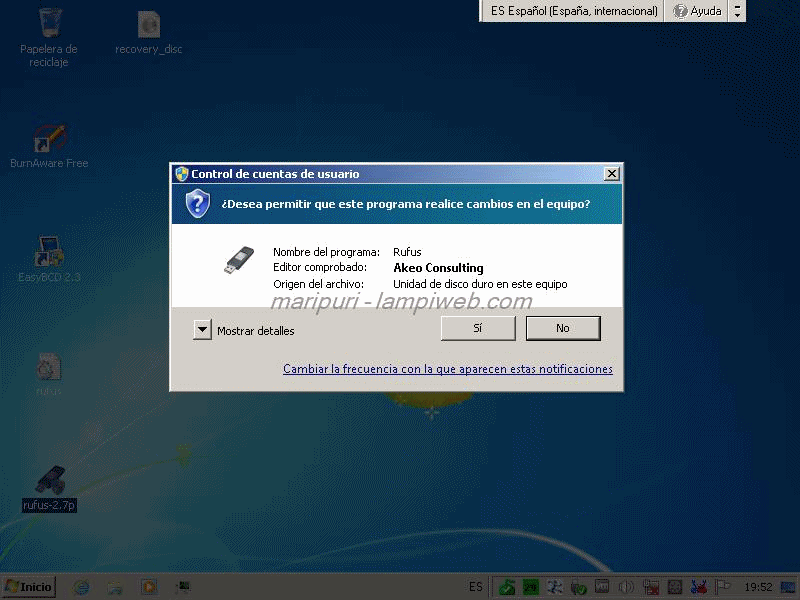Viewport: 800px width, 600px height.
Task: Select rufus-2.7p executable icon
Action: coord(49,488)
